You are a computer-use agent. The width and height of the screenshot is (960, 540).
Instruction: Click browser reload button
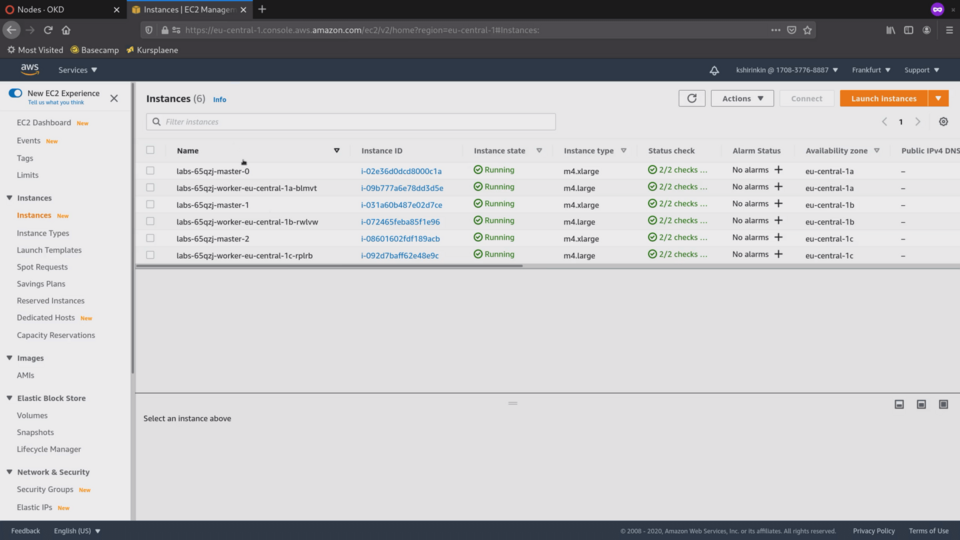(48, 30)
